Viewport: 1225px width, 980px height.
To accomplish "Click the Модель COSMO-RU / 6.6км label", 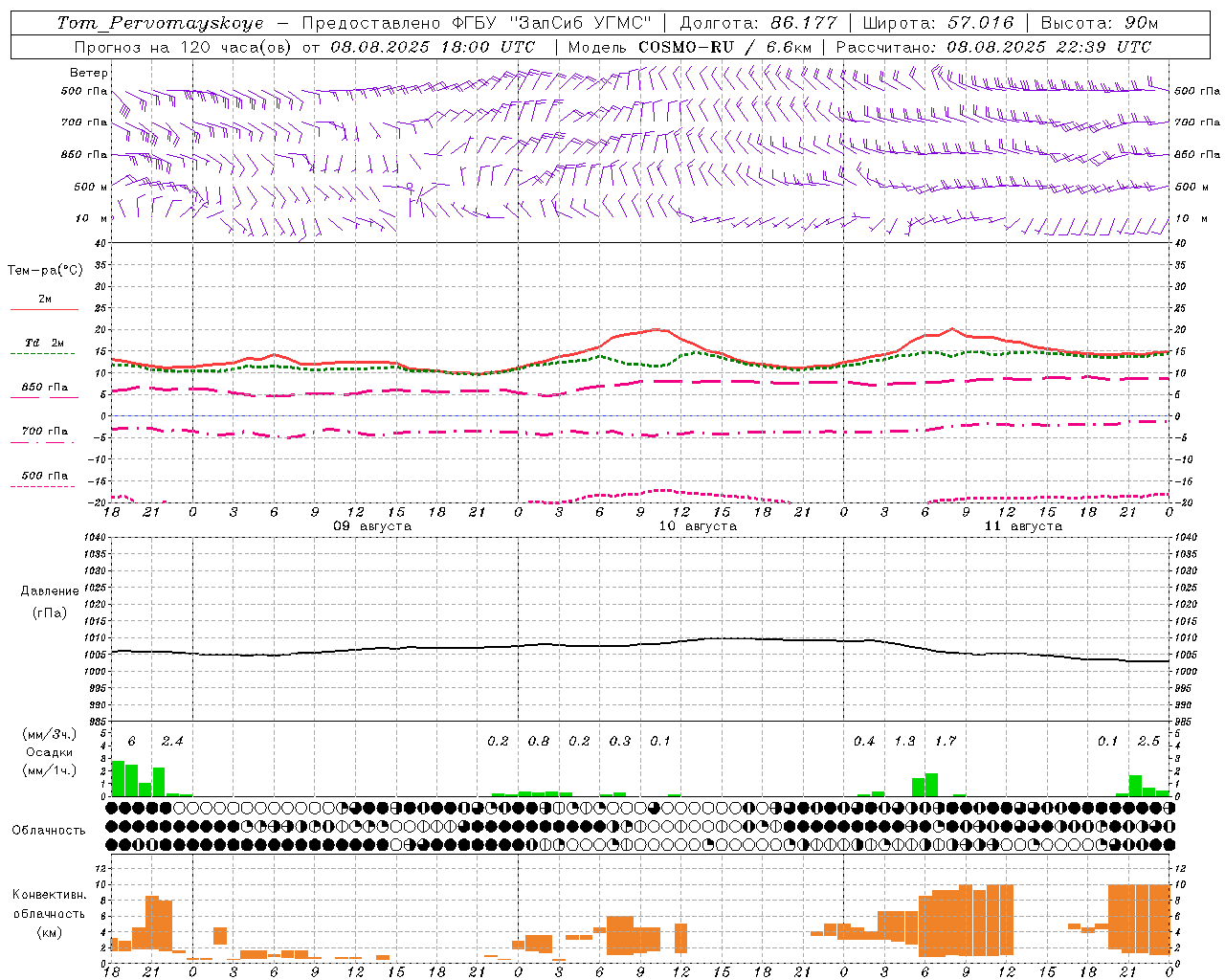I will click(690, 47).
